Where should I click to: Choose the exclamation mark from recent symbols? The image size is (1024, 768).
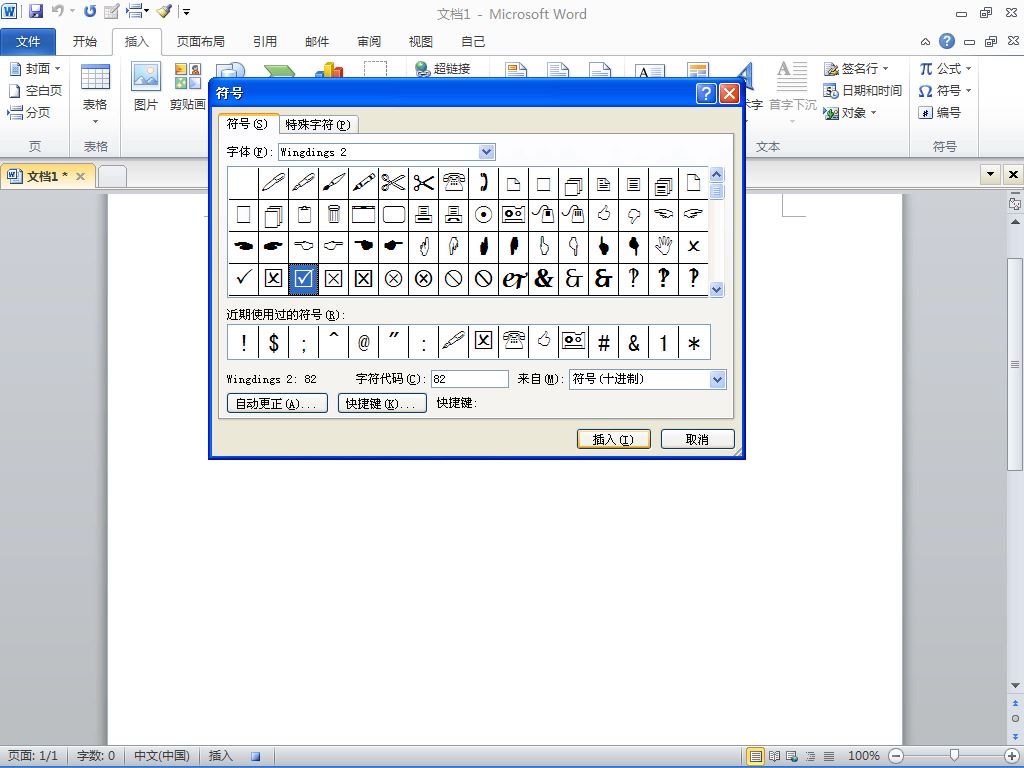[x=244, y=342]
